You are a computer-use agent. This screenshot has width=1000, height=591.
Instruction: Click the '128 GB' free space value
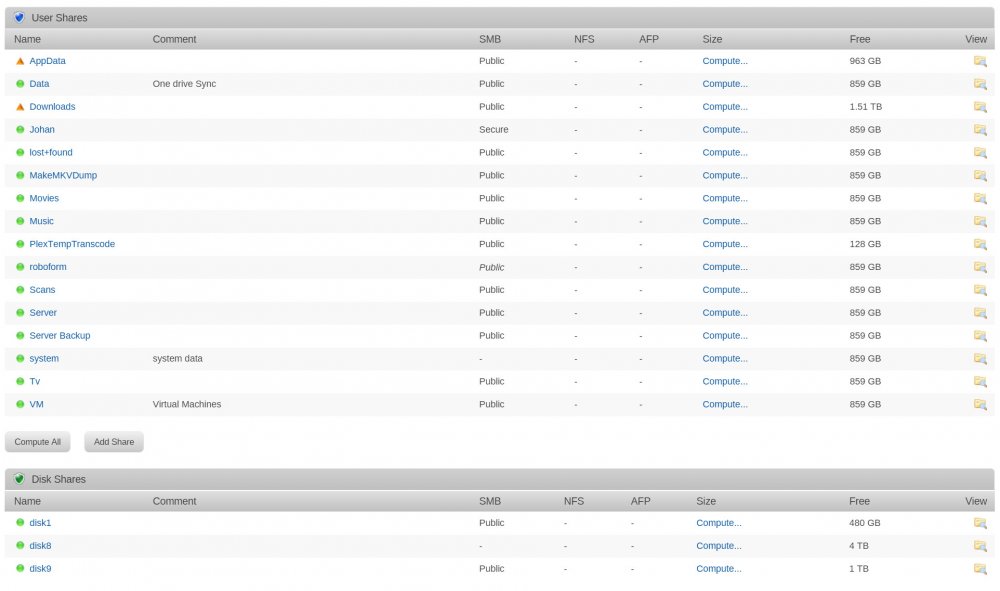865,244
